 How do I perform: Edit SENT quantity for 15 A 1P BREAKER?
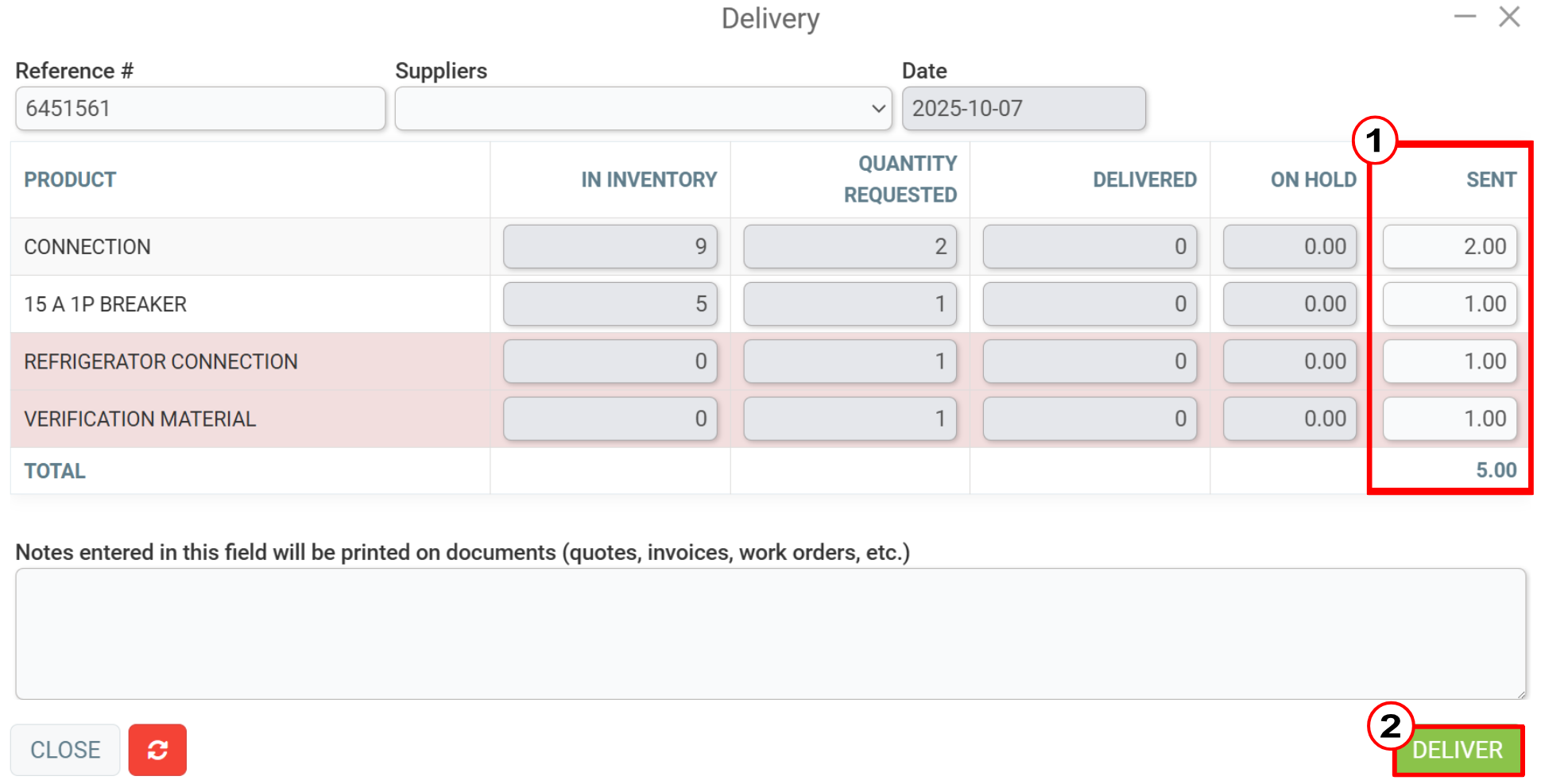point(1450,303)
